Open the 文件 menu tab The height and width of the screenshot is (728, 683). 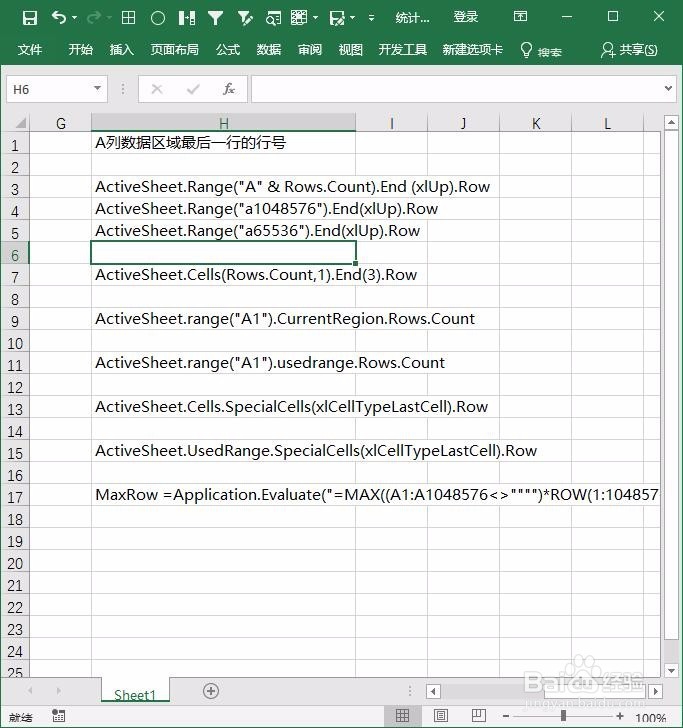30,49
